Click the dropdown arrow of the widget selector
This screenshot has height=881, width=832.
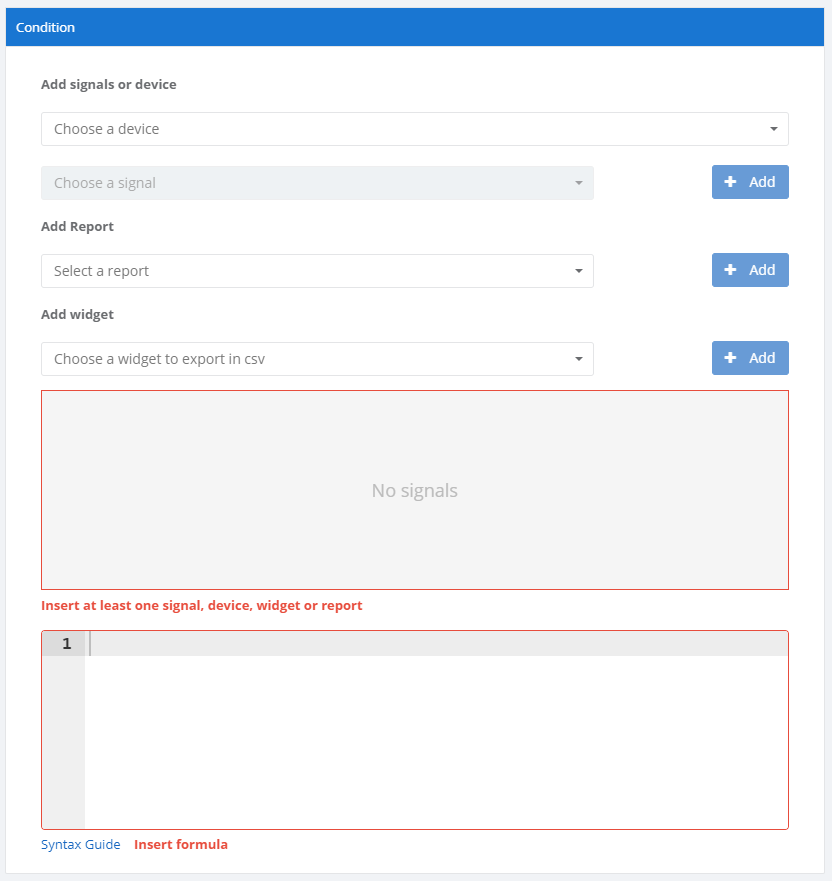pos(578,359)
